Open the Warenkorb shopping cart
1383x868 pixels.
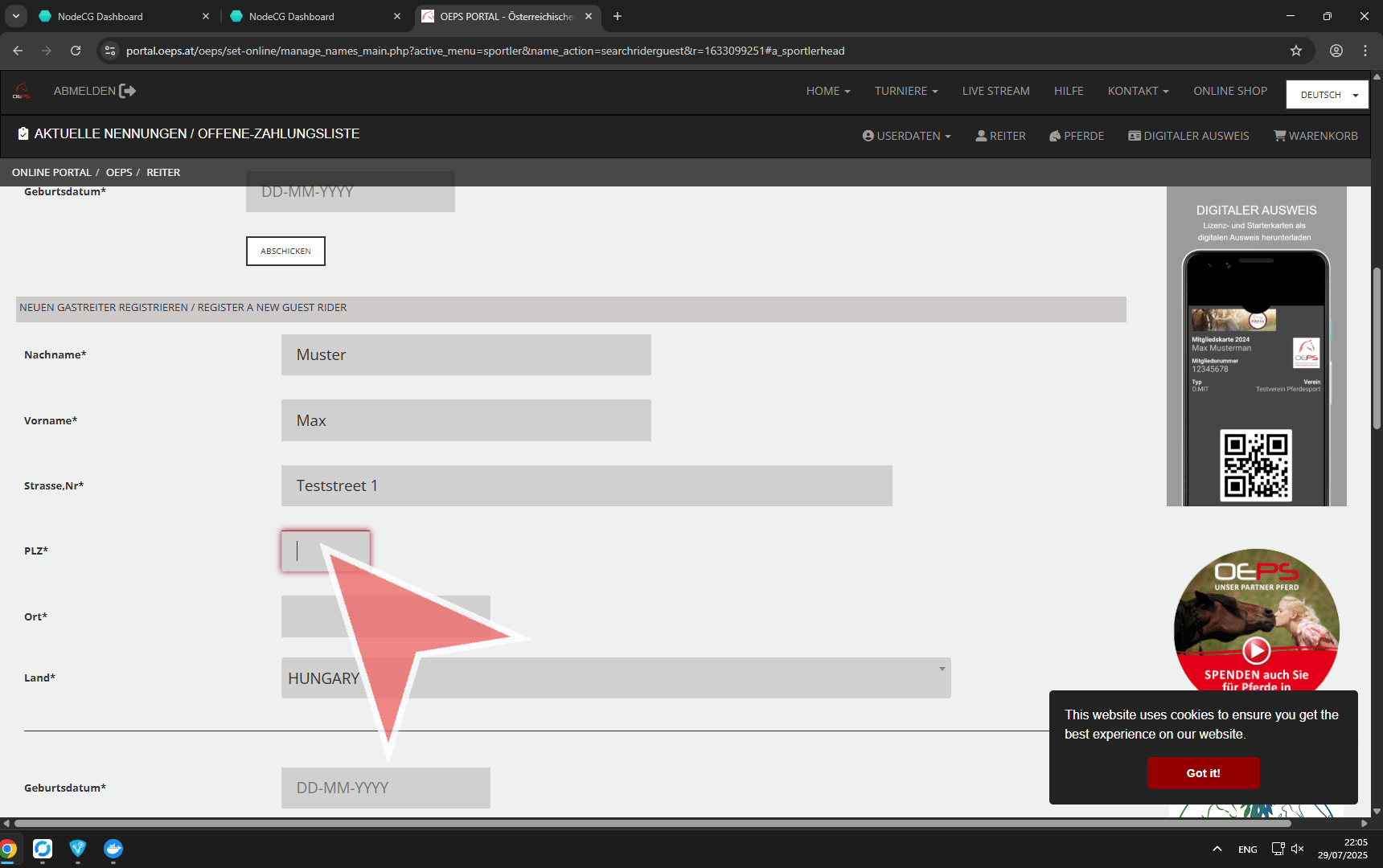[x=1315, y=136]
